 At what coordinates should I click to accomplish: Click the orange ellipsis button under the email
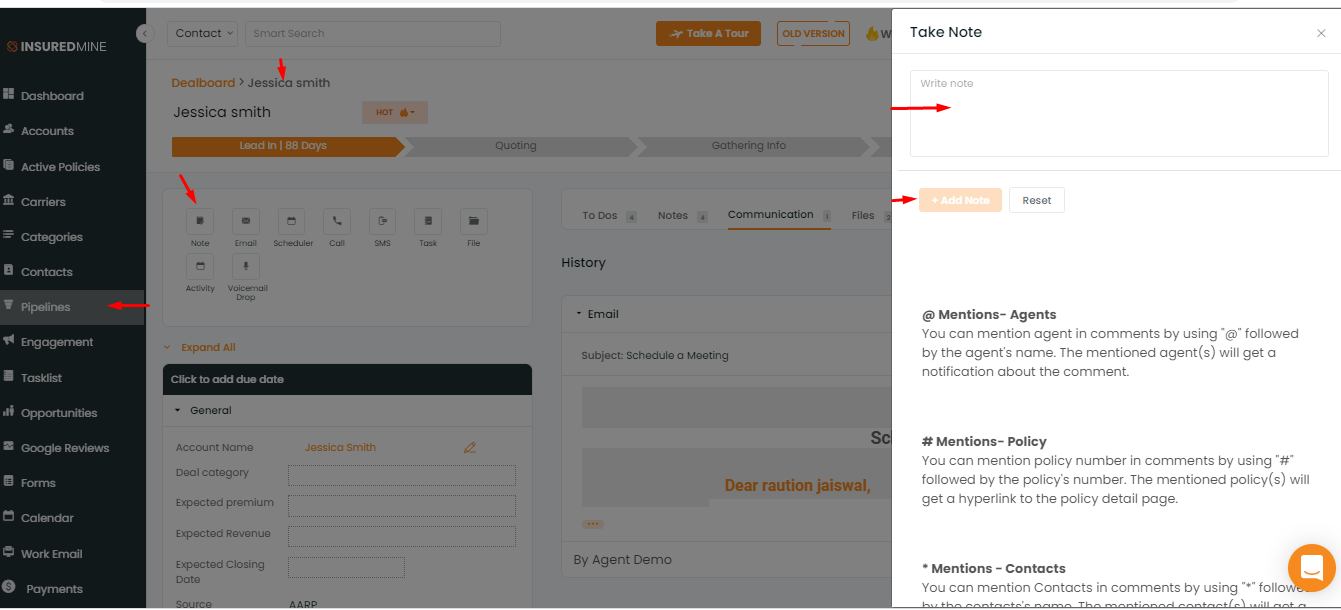pos(593,524)
